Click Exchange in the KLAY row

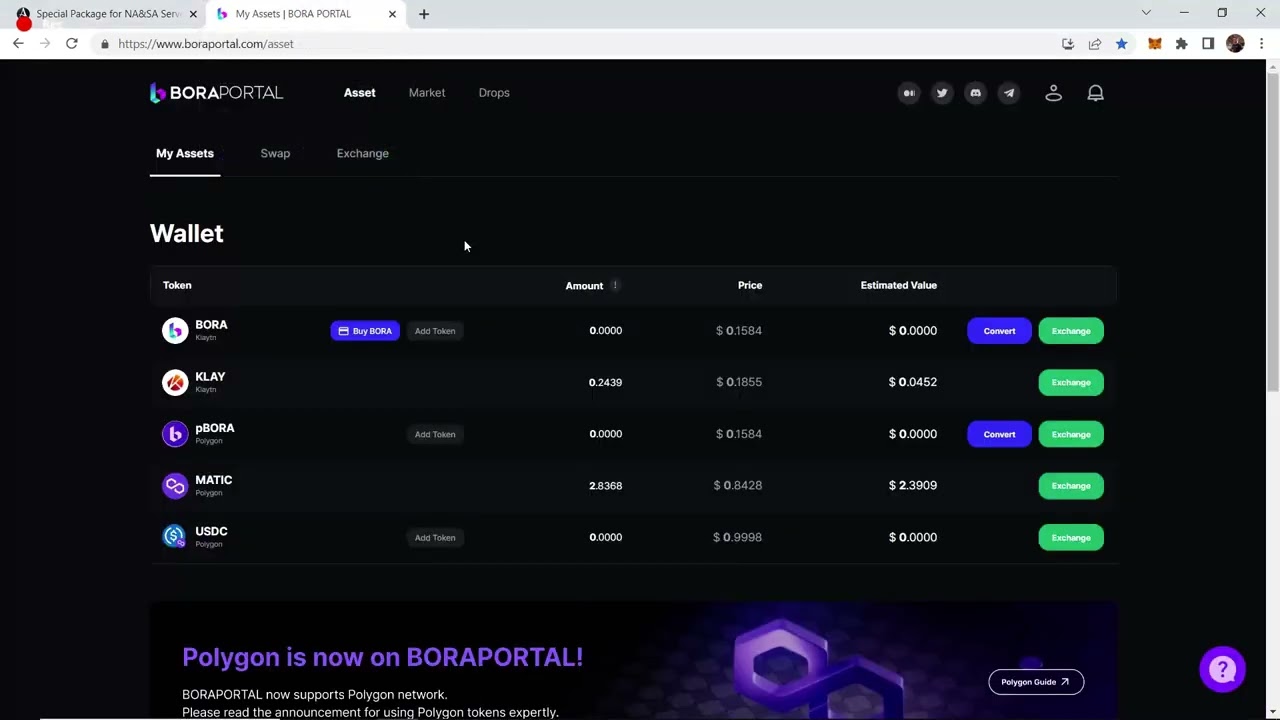[x=1071, y=382]
